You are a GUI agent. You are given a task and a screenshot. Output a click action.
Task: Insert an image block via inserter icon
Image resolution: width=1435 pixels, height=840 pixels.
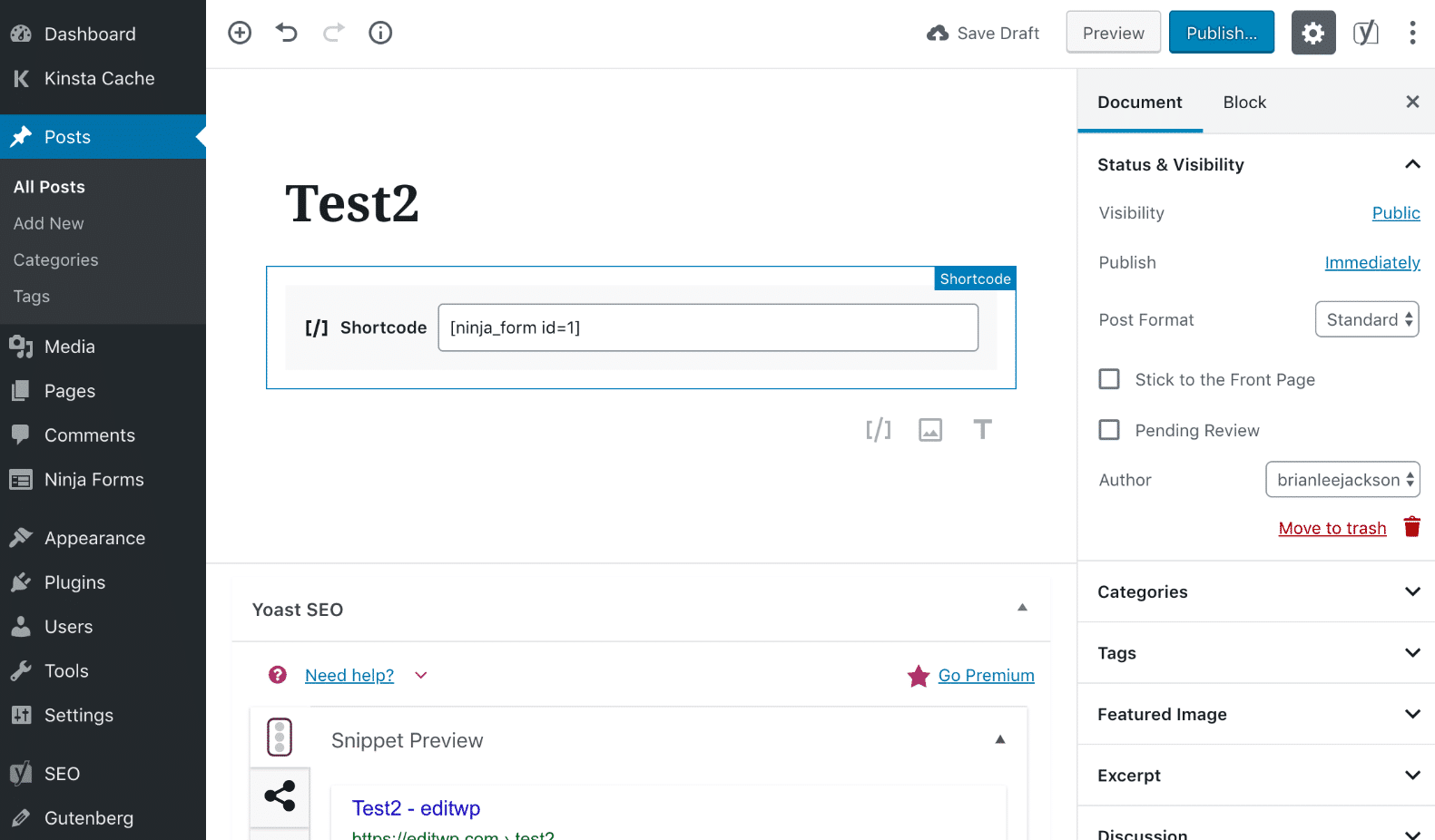pyautogui.click(x=930, y=430)
